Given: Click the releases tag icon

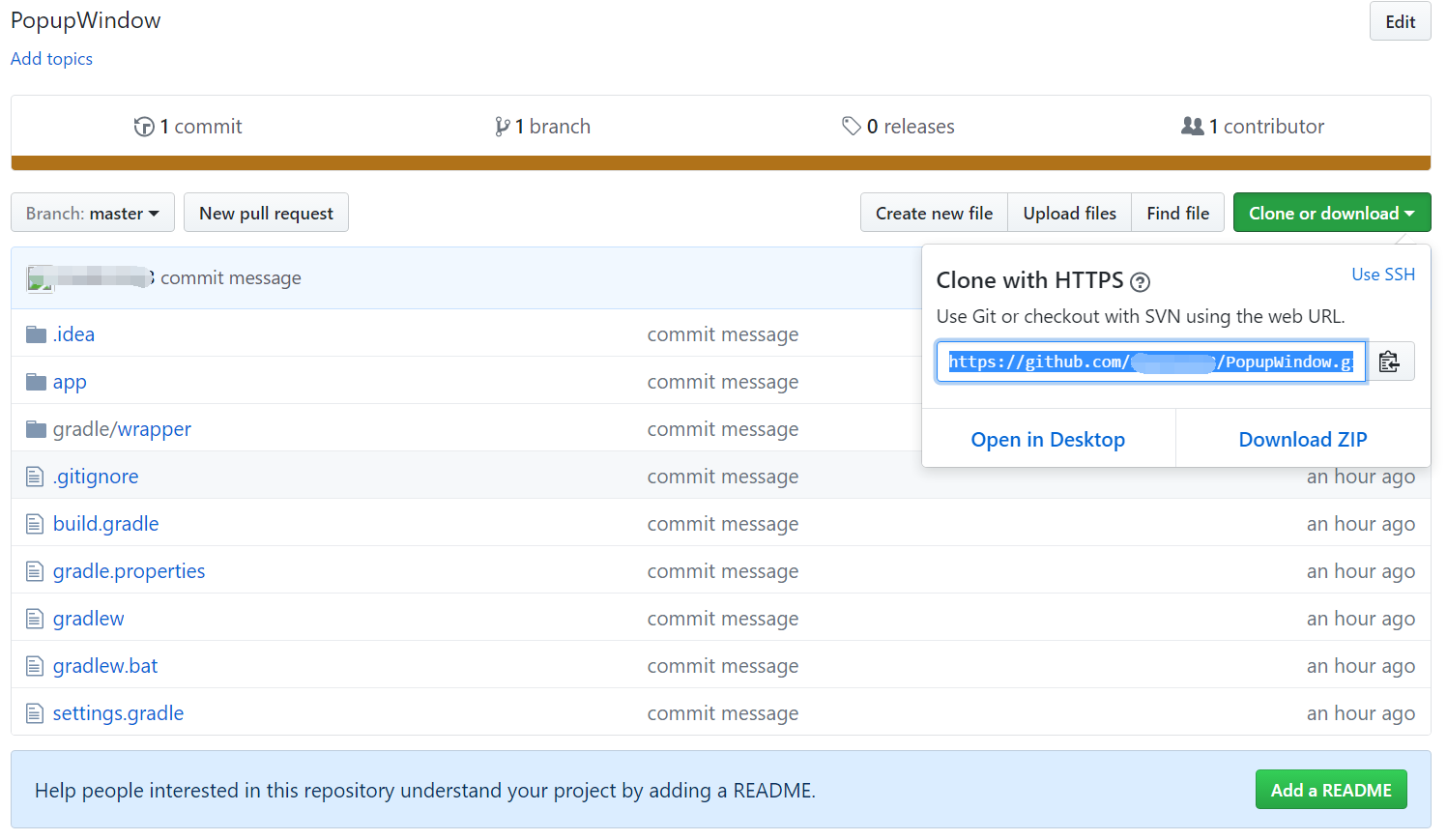Looking at the screenshot, I should [851, 126].
